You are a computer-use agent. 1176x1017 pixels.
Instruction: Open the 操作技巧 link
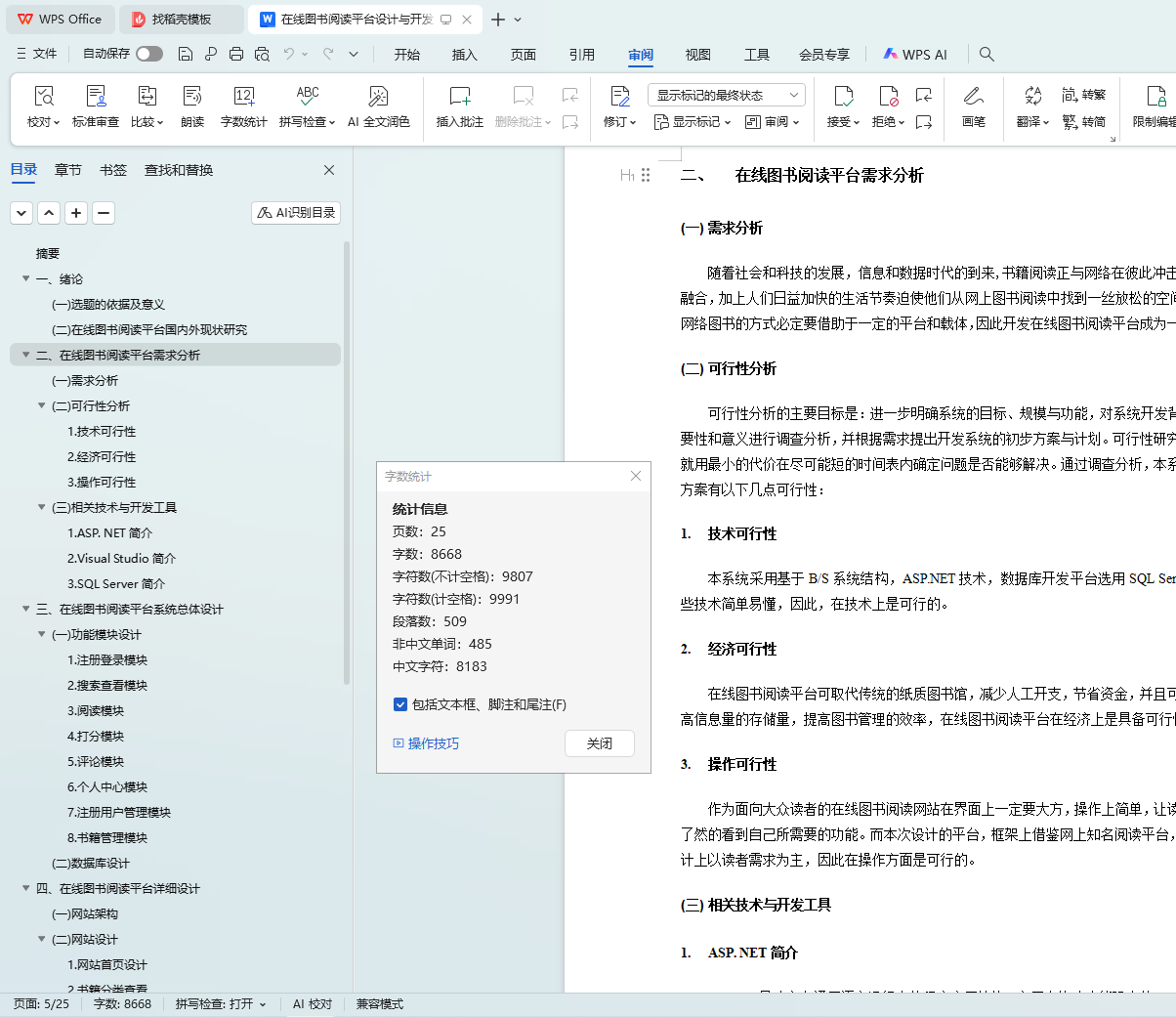coord(433,743)
